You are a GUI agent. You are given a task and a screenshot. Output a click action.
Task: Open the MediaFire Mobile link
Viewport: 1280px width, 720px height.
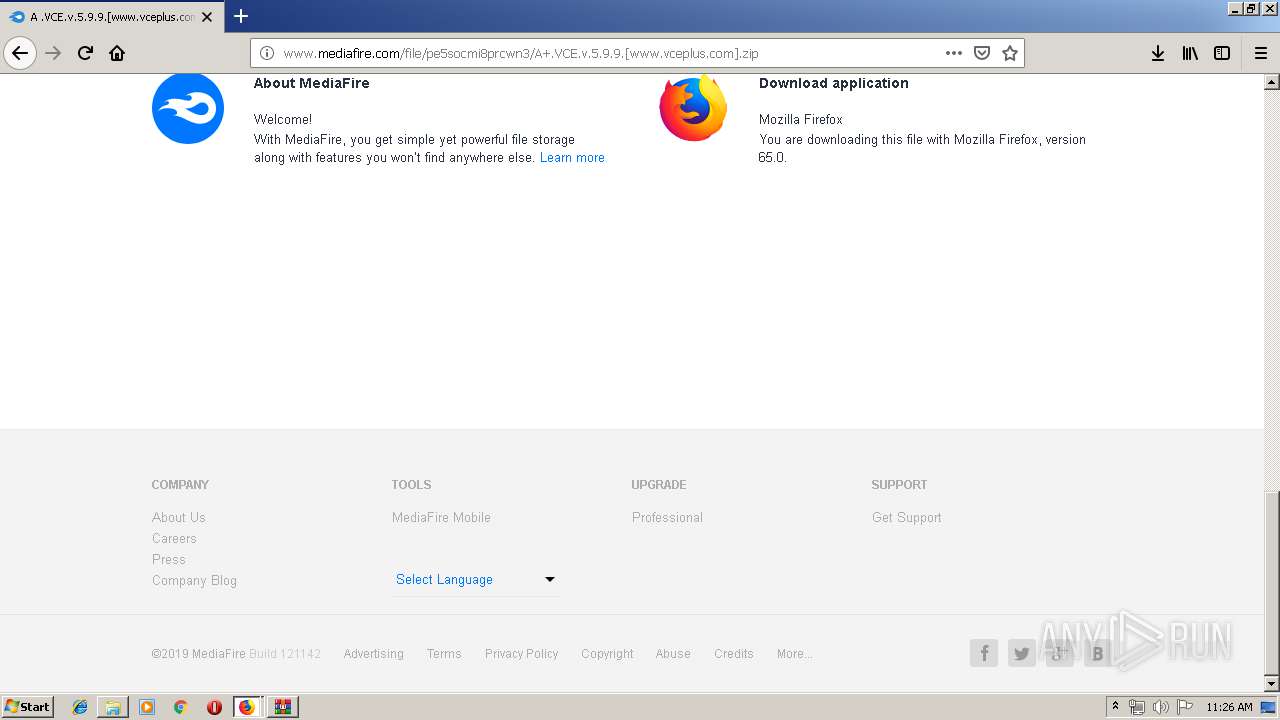441,517
